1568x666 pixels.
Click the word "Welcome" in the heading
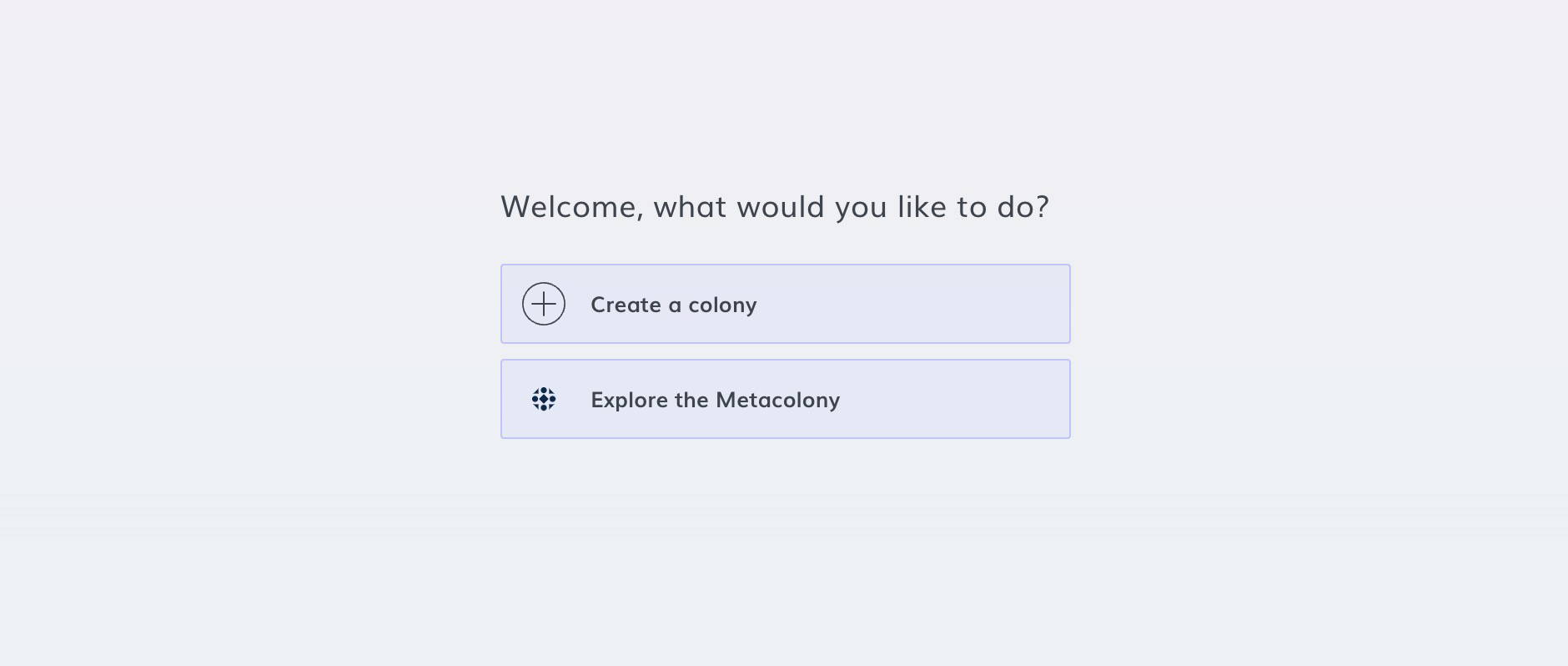point(571,206)
